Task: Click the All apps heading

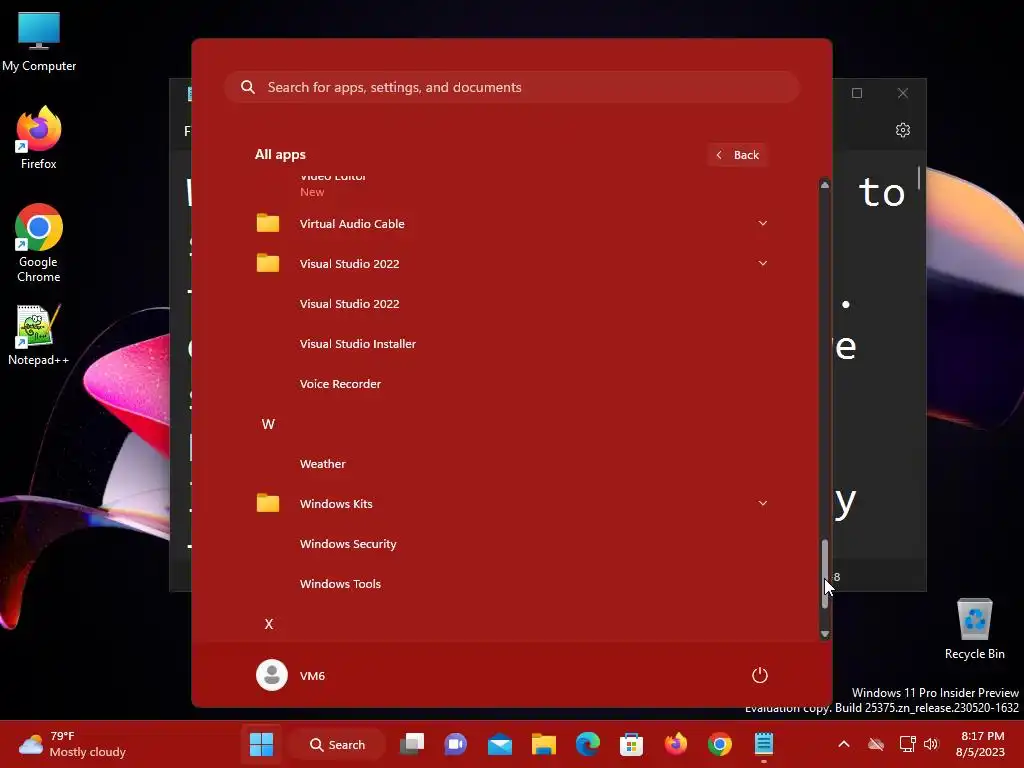Action: 280,155
